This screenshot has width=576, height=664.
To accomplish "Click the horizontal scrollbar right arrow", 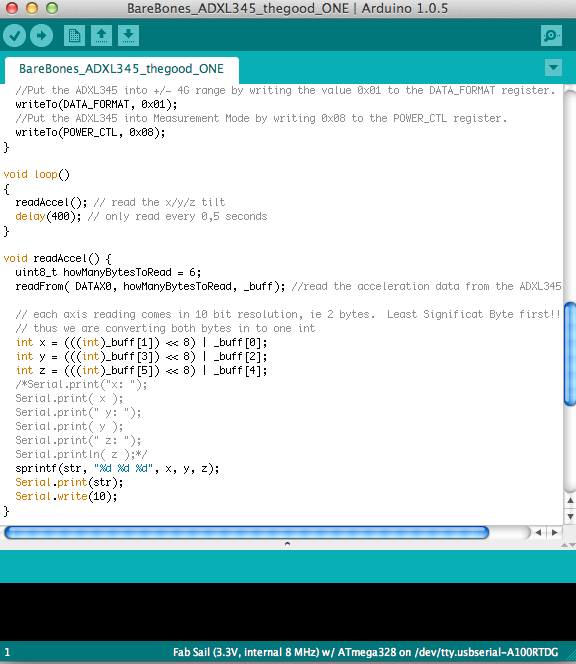I will (x=554, y=532).
